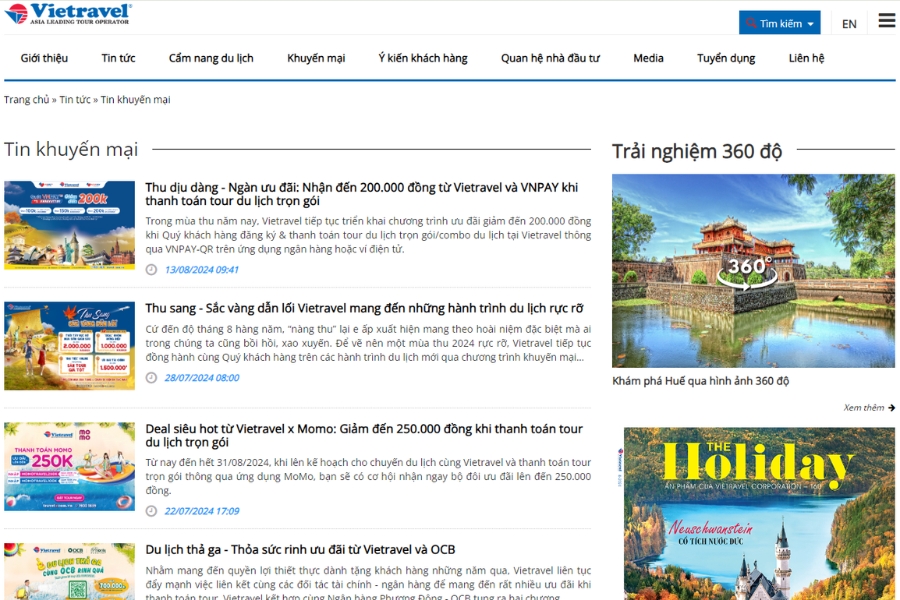The width and height of the screenshot is (900, 600).
Task: Open the VNPAY 200.000 đồng article title
Action: pyautogui.click(x=362, y=194)
